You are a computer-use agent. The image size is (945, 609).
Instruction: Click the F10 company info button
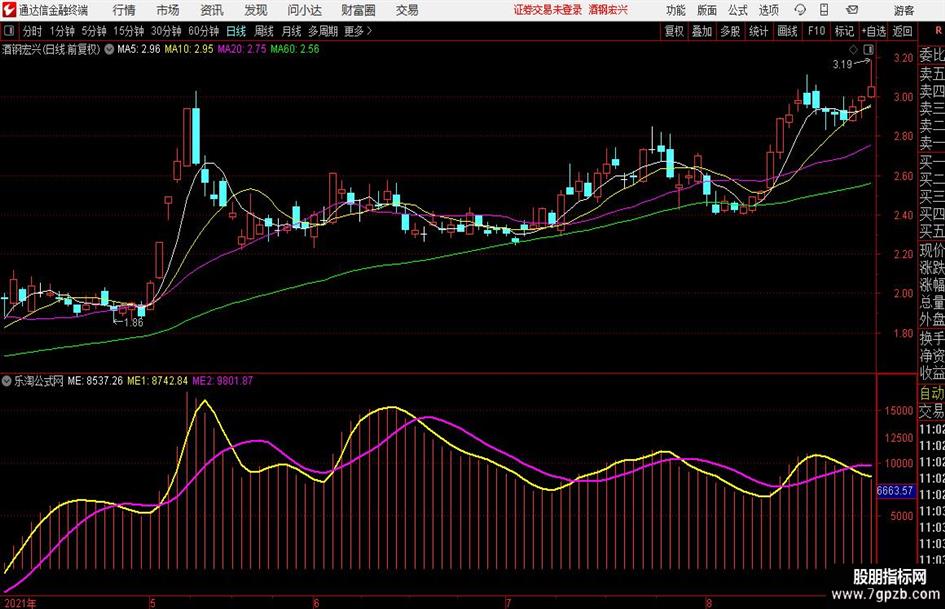(x=816, y=31)
